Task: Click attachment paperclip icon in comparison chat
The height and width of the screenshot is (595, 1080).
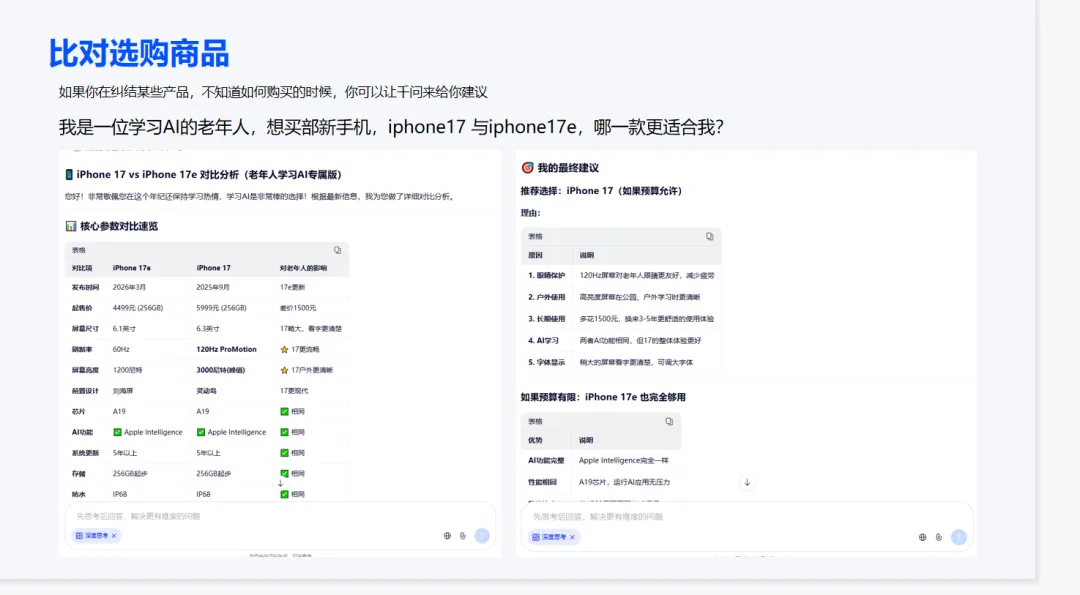Action: point(463,536)
